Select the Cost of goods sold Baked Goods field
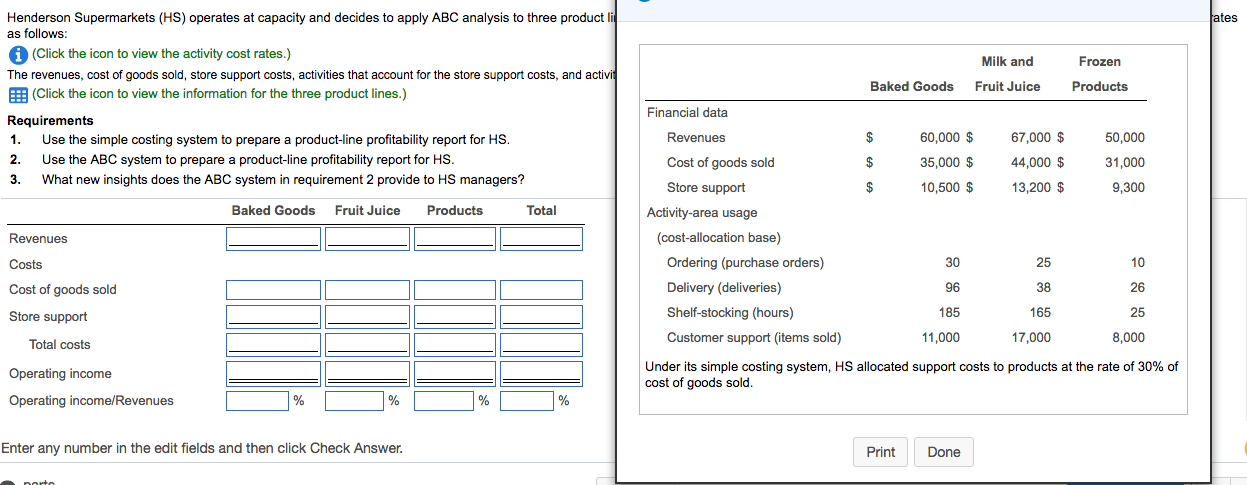Viewport: 1247px width, 485px height. click(273, 290)
